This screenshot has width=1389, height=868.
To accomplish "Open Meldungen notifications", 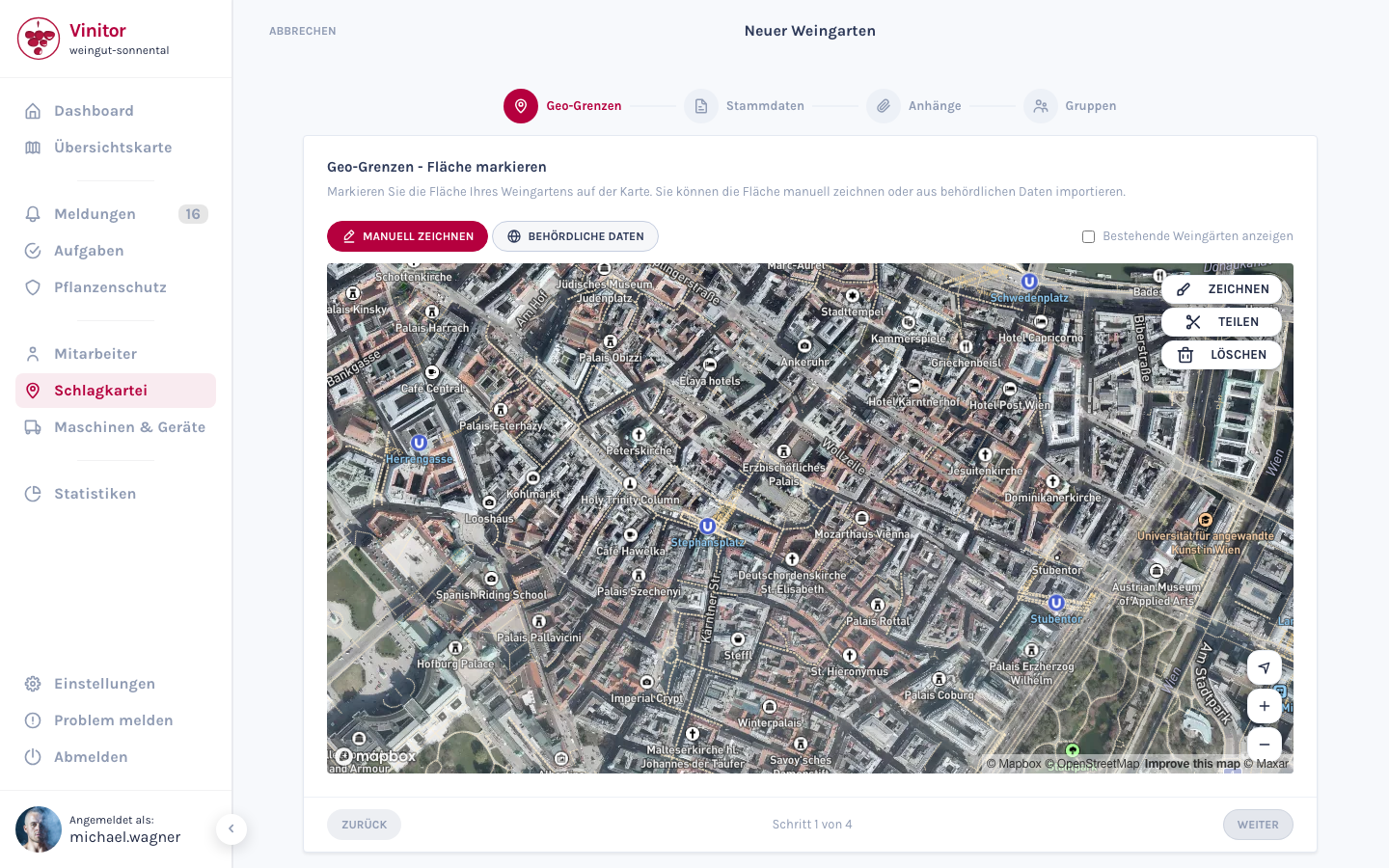I will tap(116, 214).
